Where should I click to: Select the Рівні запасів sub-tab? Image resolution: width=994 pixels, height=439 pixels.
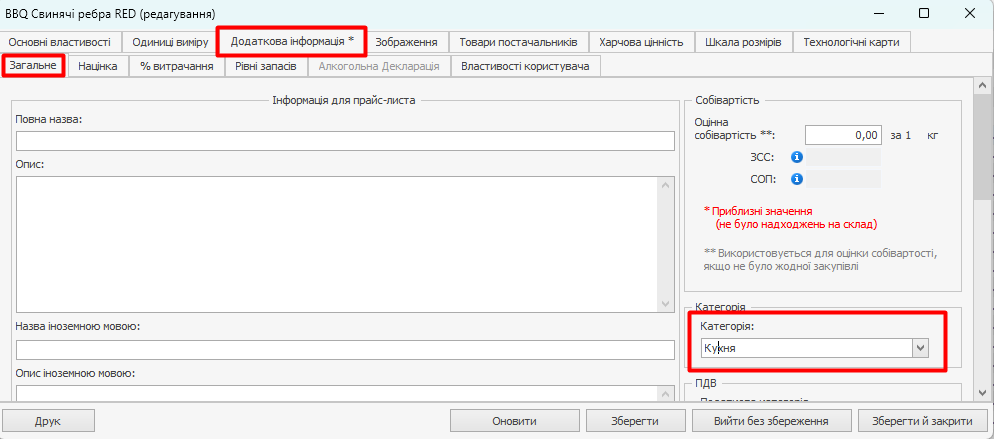click(265, 66)
